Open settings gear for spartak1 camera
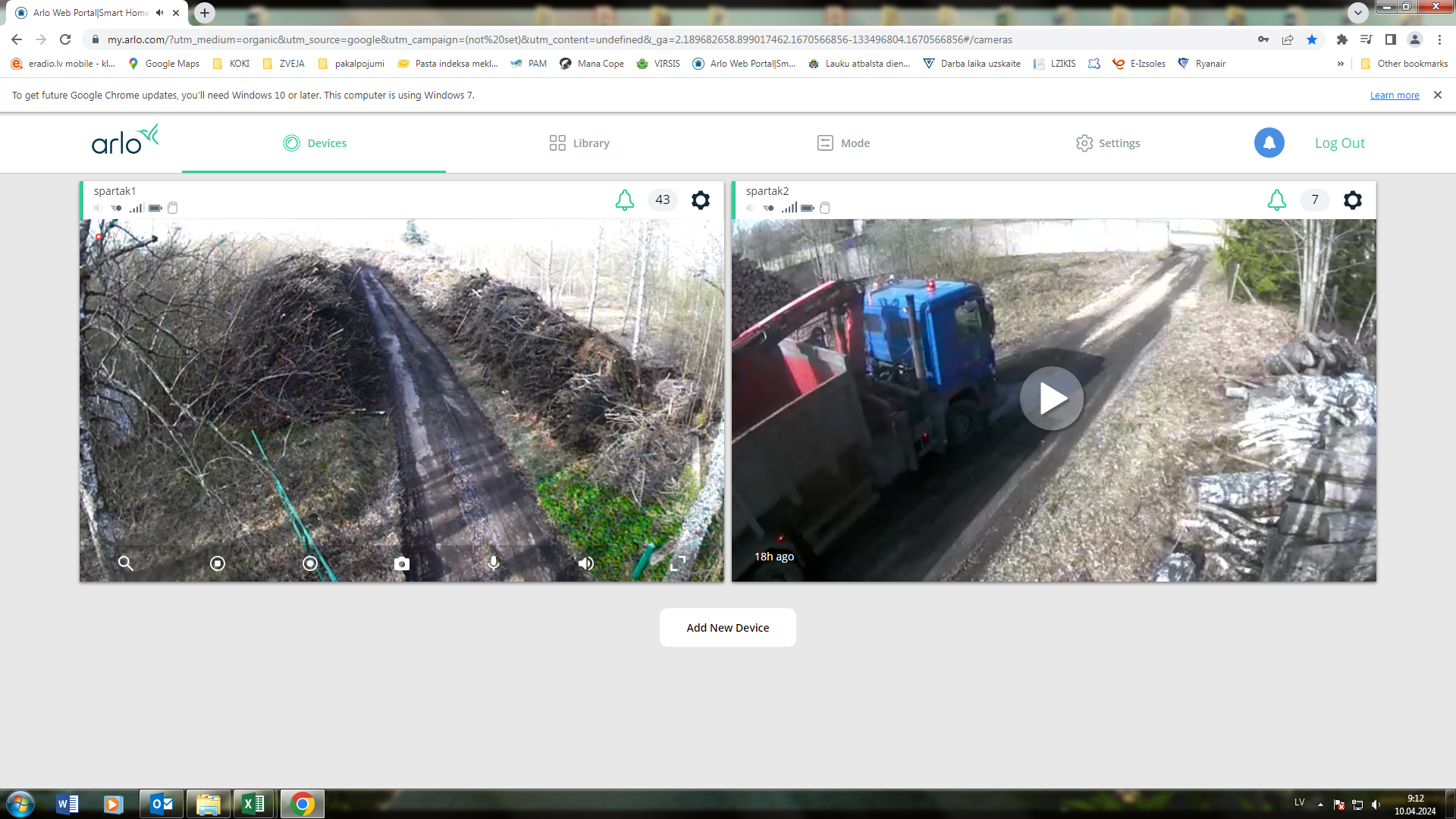Screen dimensions: 1456x819 (700, 200)
